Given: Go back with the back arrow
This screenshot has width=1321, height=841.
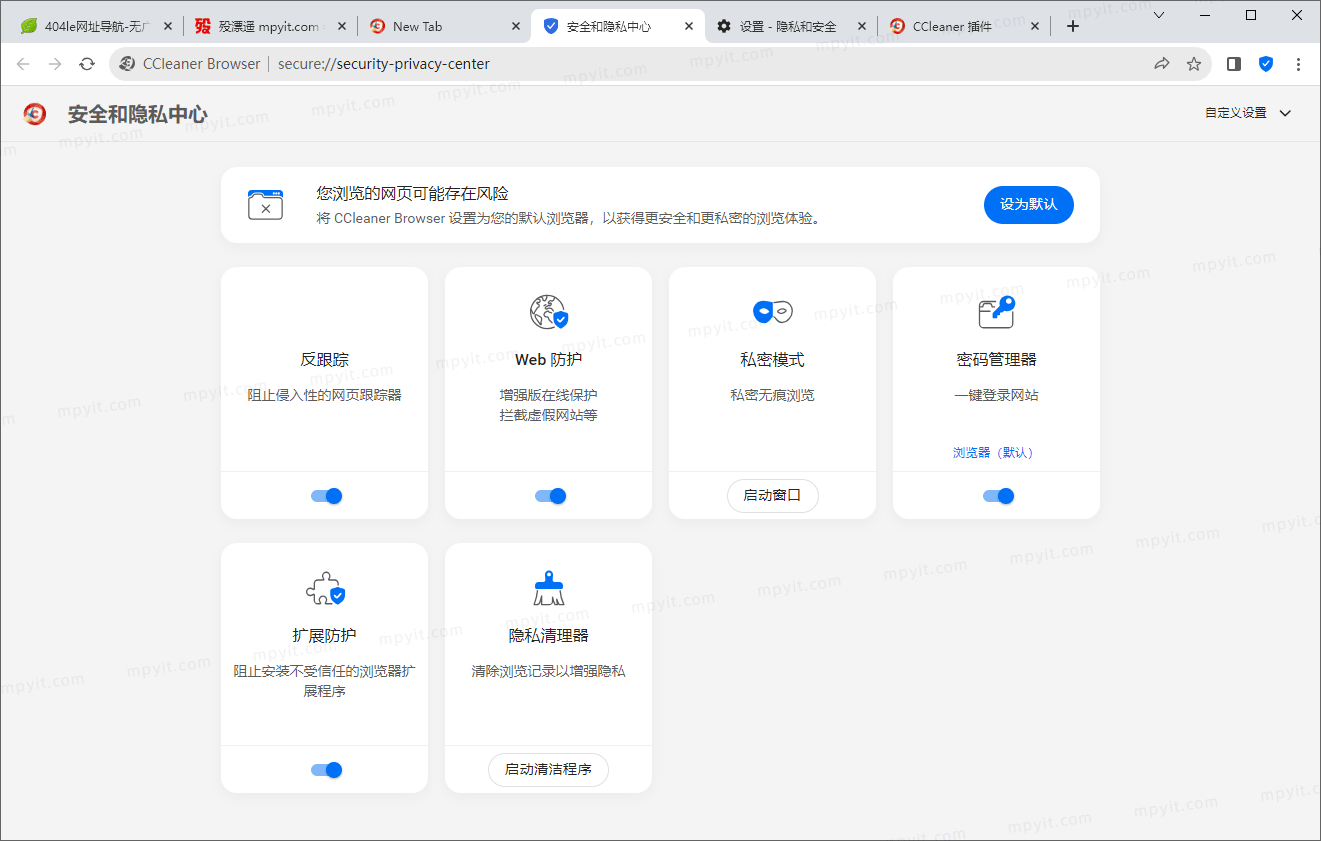Looking at the screenshot, I should (23, 64).
